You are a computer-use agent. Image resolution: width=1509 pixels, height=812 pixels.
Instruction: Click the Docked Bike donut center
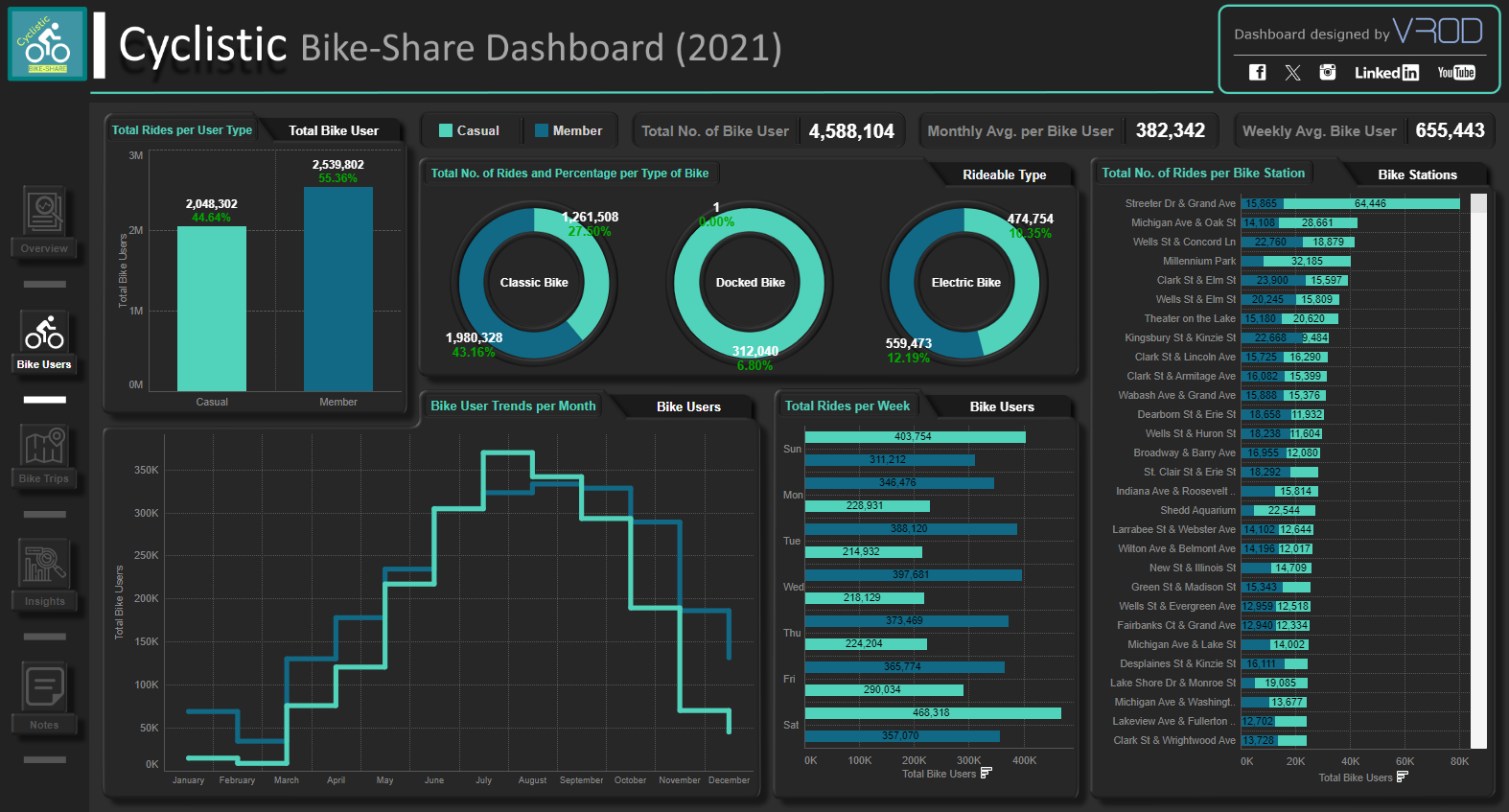click(x=750, y=283)
